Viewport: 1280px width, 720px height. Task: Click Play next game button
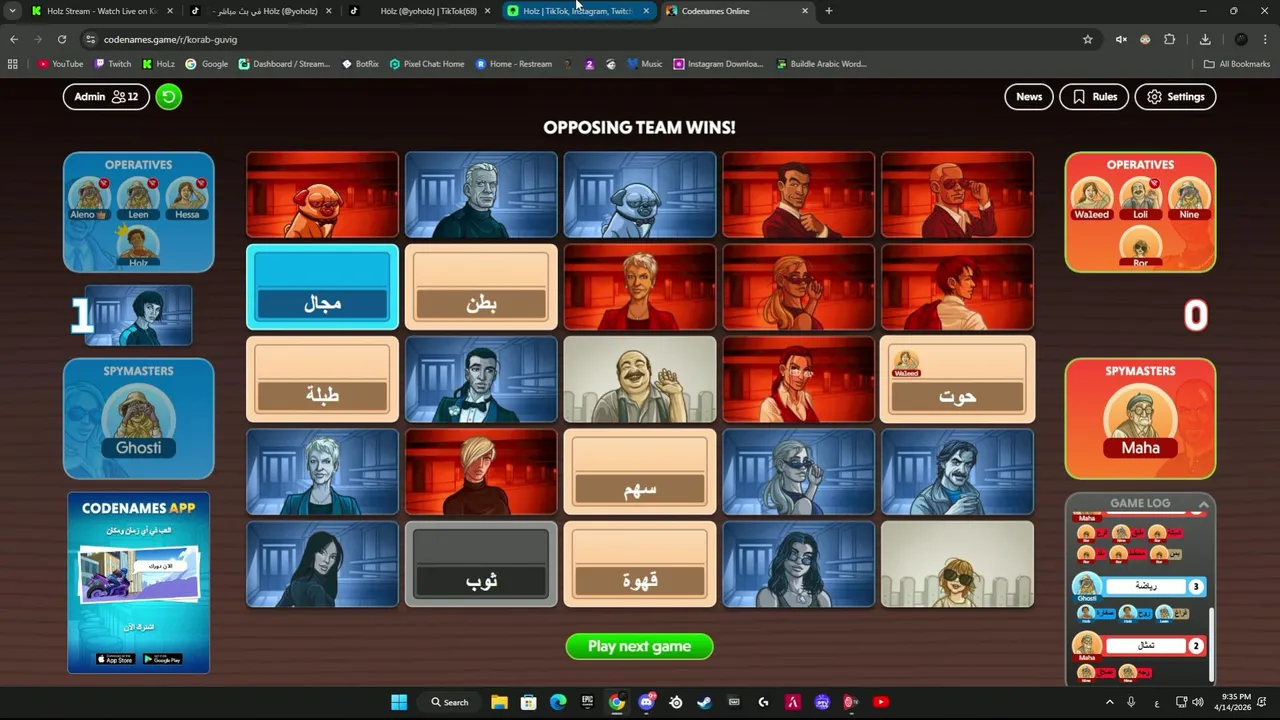(640, 646)
